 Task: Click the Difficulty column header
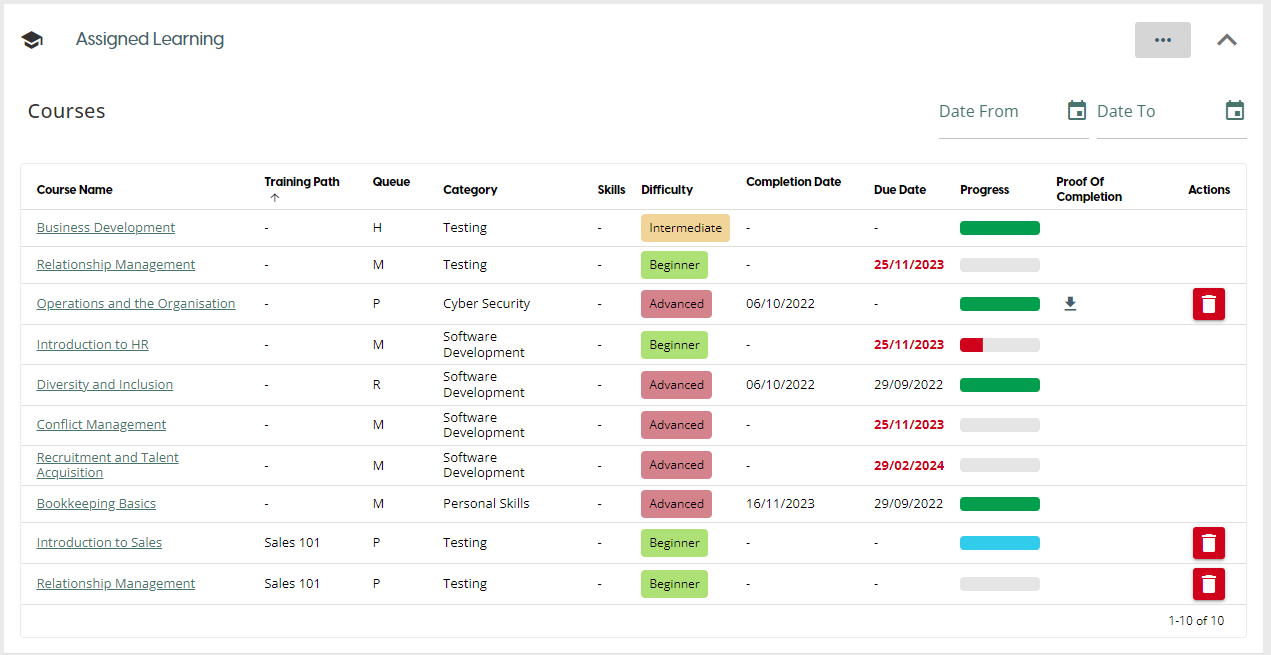point(666,190)
